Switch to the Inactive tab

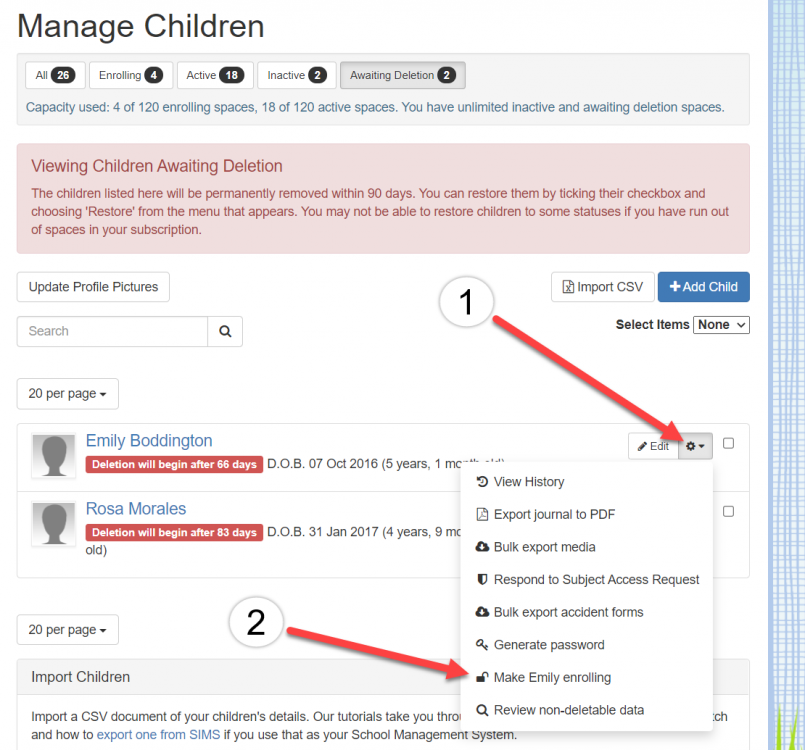[x=297, y=75]
